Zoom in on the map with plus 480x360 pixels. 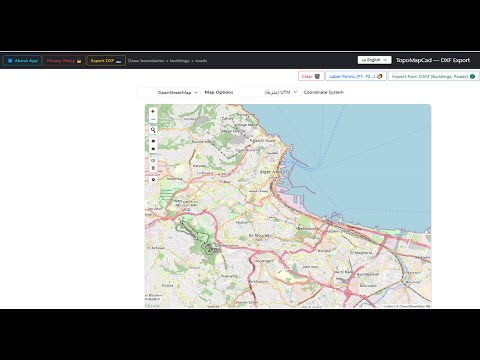[x=153, y=111]
